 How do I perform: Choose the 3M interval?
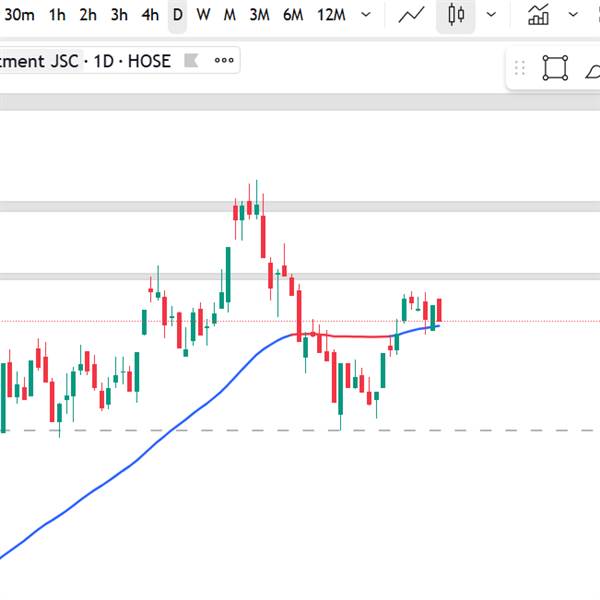pyautogui.click(x=259, y=15)
